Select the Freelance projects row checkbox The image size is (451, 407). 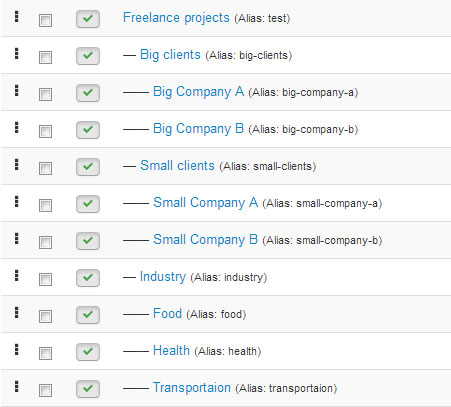click(x=45, y=20)
